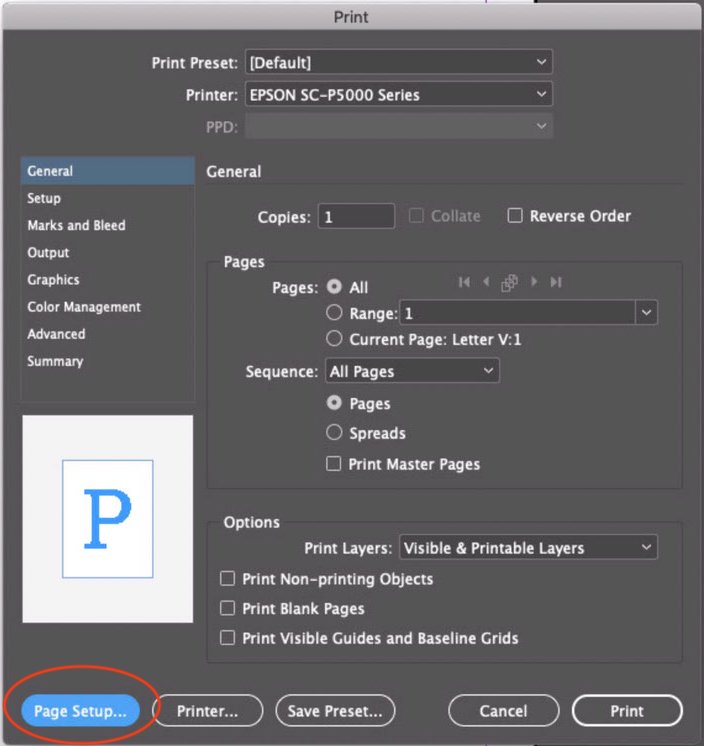Viewport: 704px width, 746px height.
Task: Enable Print Master Pages checkbox
Action: click(x=333, y=463)
